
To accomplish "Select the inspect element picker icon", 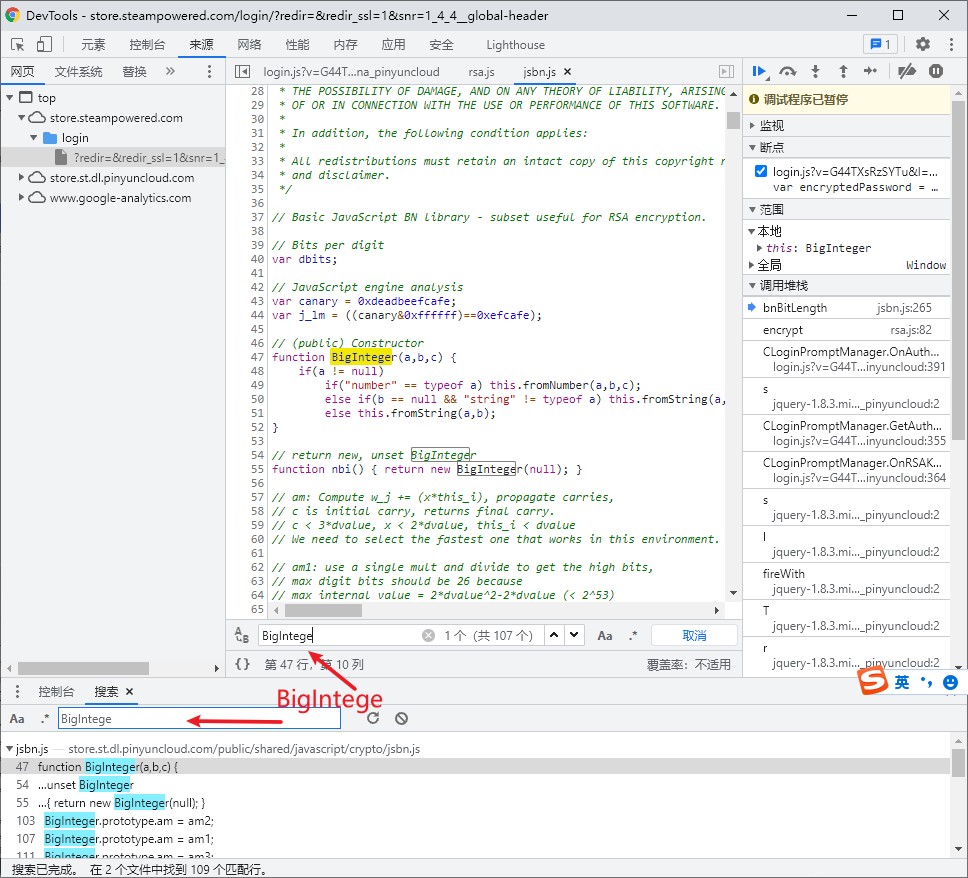I will [x=18, y=44].
